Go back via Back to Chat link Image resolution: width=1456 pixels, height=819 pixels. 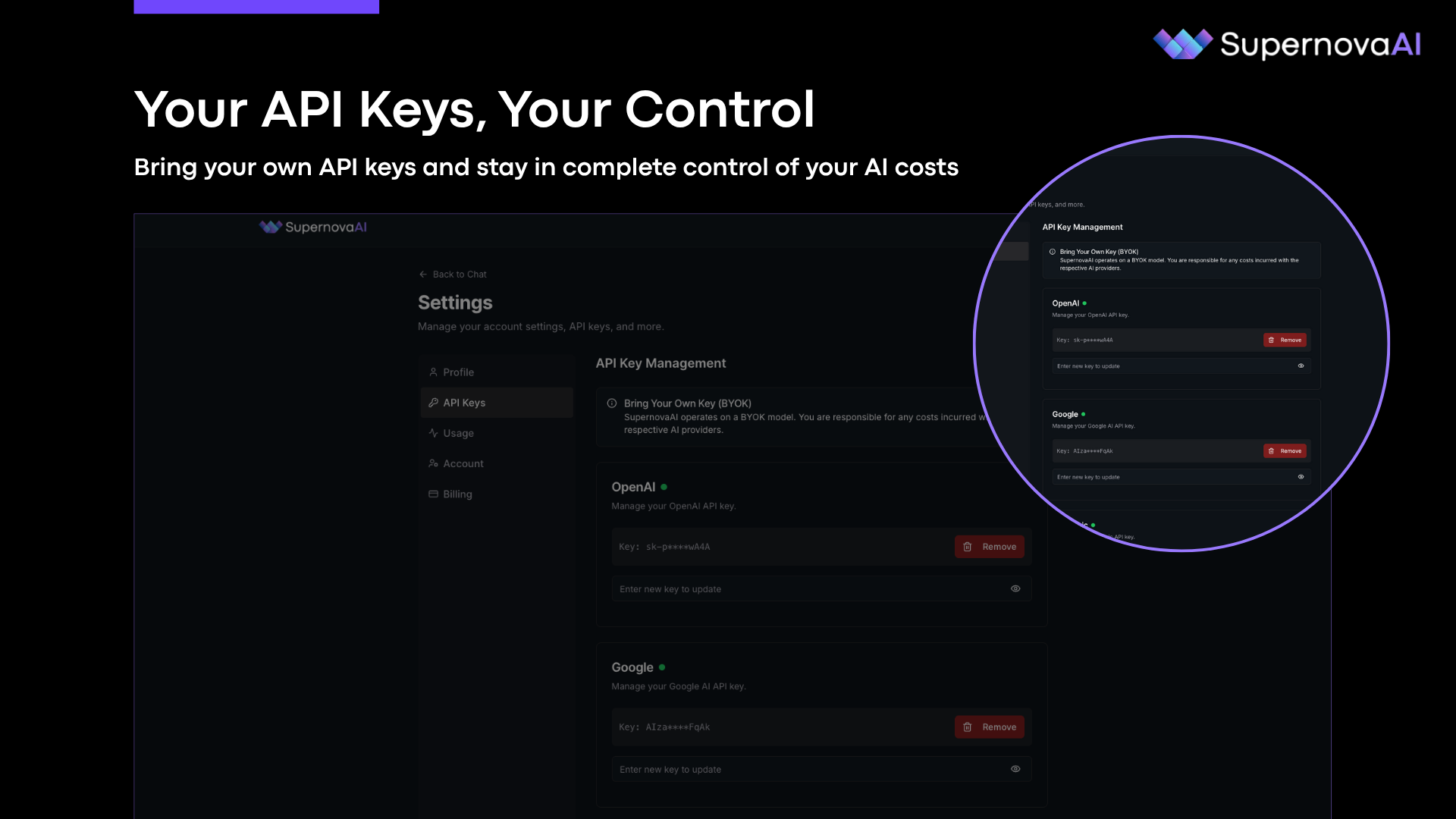(x=460, y=275)
